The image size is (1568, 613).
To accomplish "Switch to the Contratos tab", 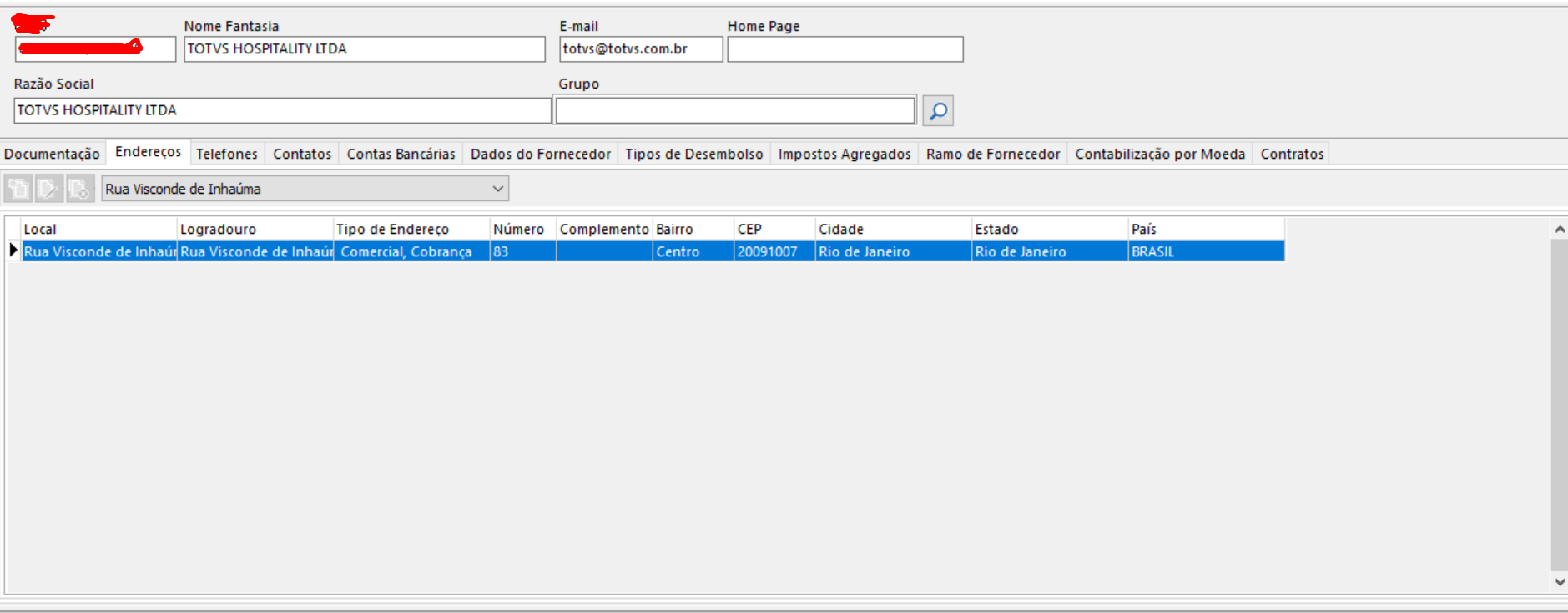I will point(1292,154).
